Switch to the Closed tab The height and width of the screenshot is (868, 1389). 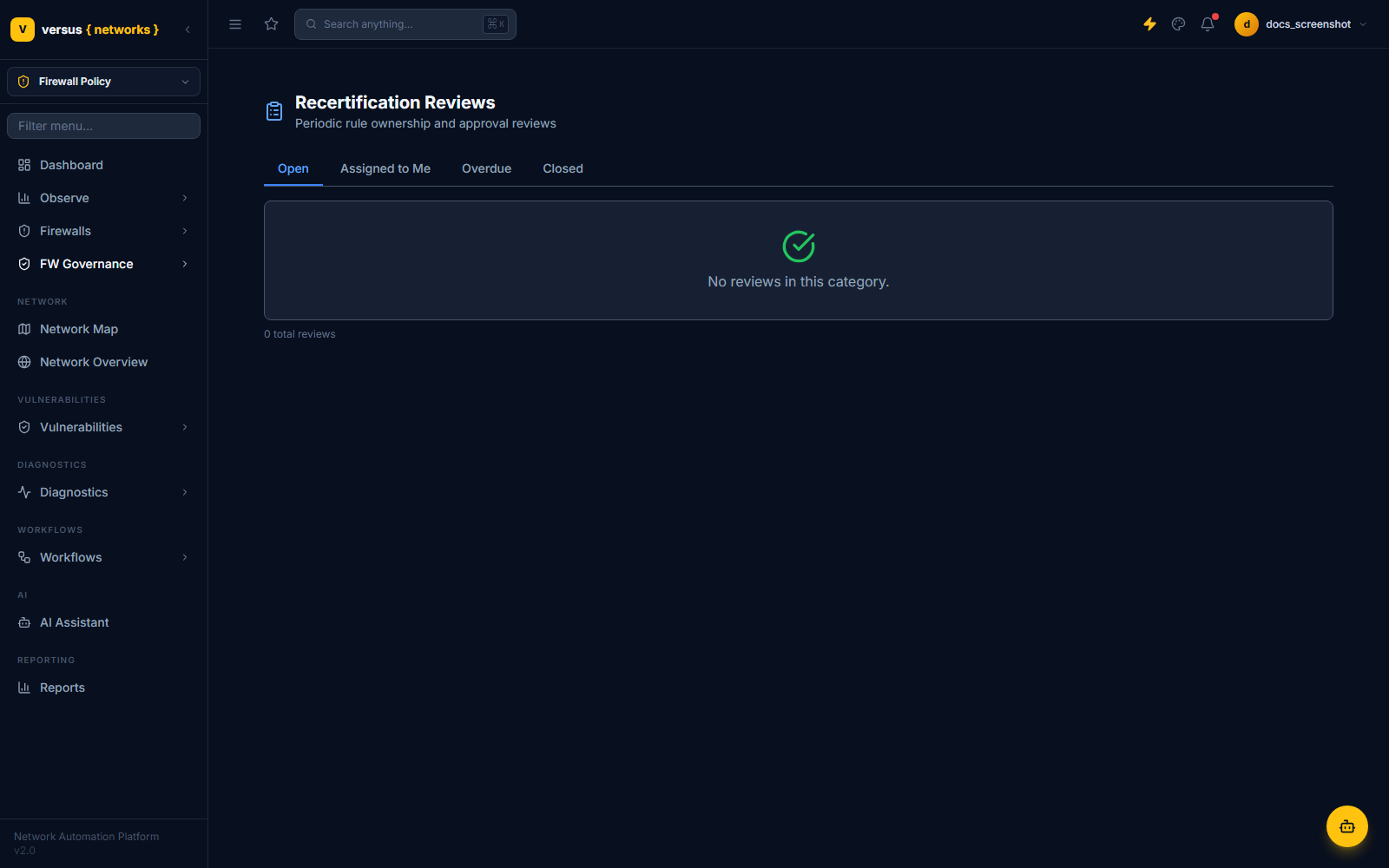(563, 168)
